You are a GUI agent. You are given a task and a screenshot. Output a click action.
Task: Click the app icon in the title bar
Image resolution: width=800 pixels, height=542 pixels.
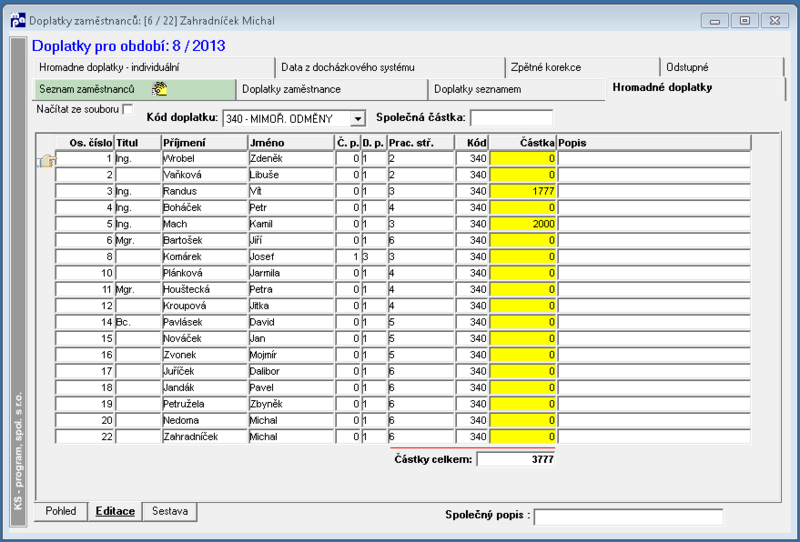[x=18, y=20]
